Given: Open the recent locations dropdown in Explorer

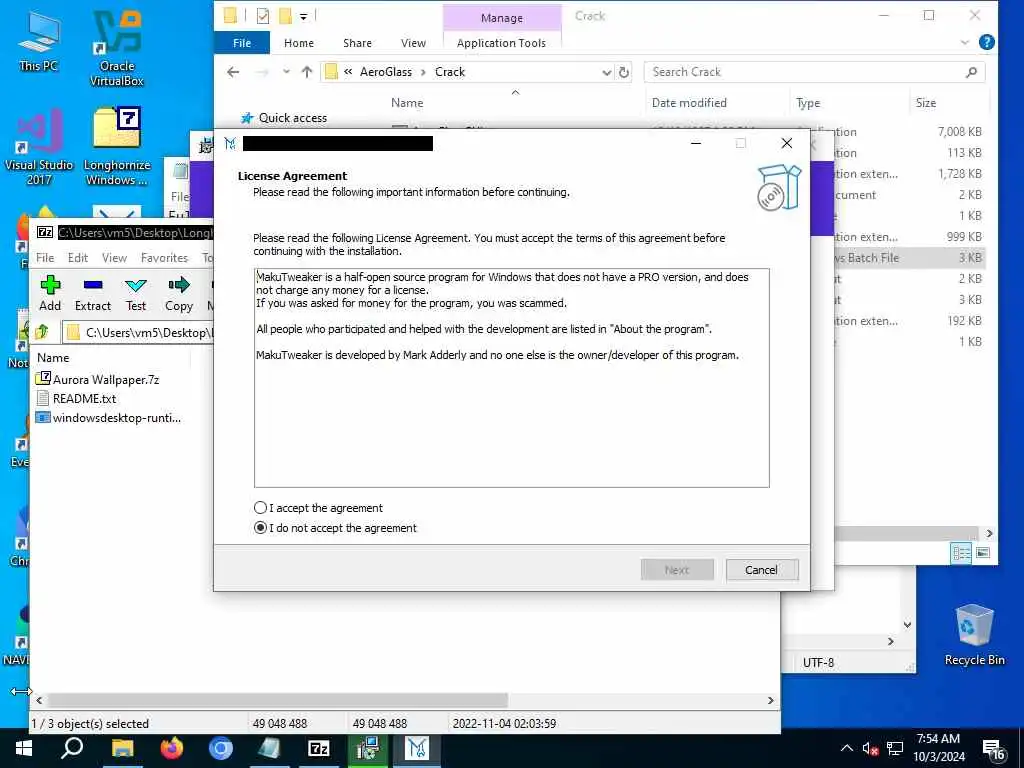Looking at the screenshot, I should [x=286, y=72].
